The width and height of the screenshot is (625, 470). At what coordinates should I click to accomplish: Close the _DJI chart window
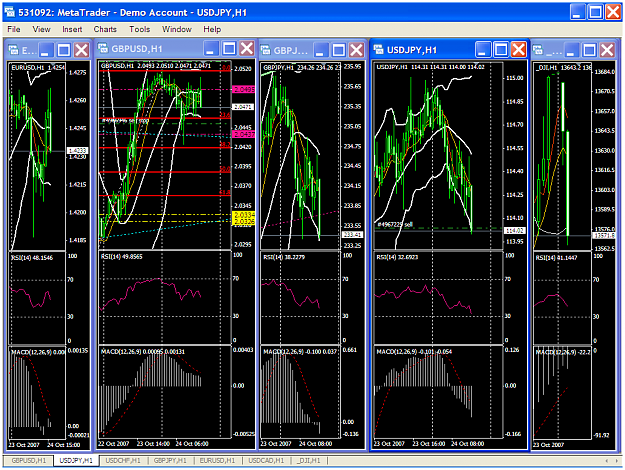tap(607, 50)
